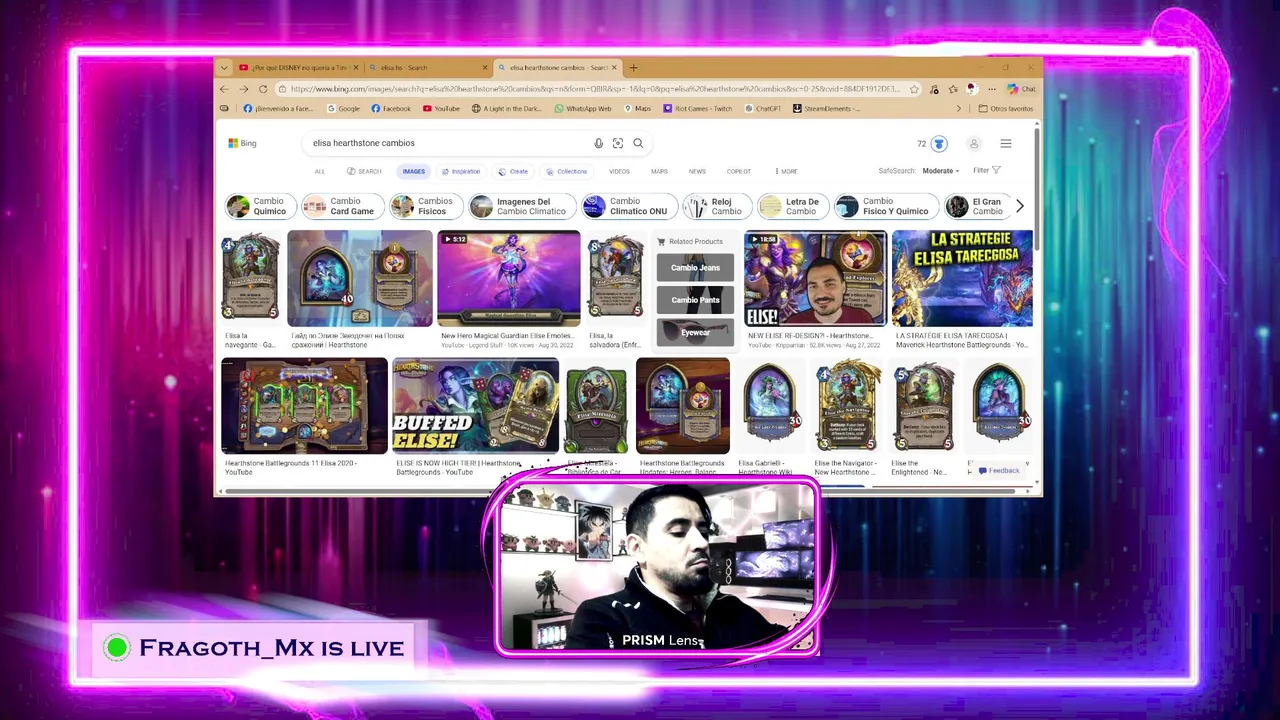The height and width of the screenshot is (720, 1280).
Task: Select the COPILOT search tab
Action: point(738,171)
